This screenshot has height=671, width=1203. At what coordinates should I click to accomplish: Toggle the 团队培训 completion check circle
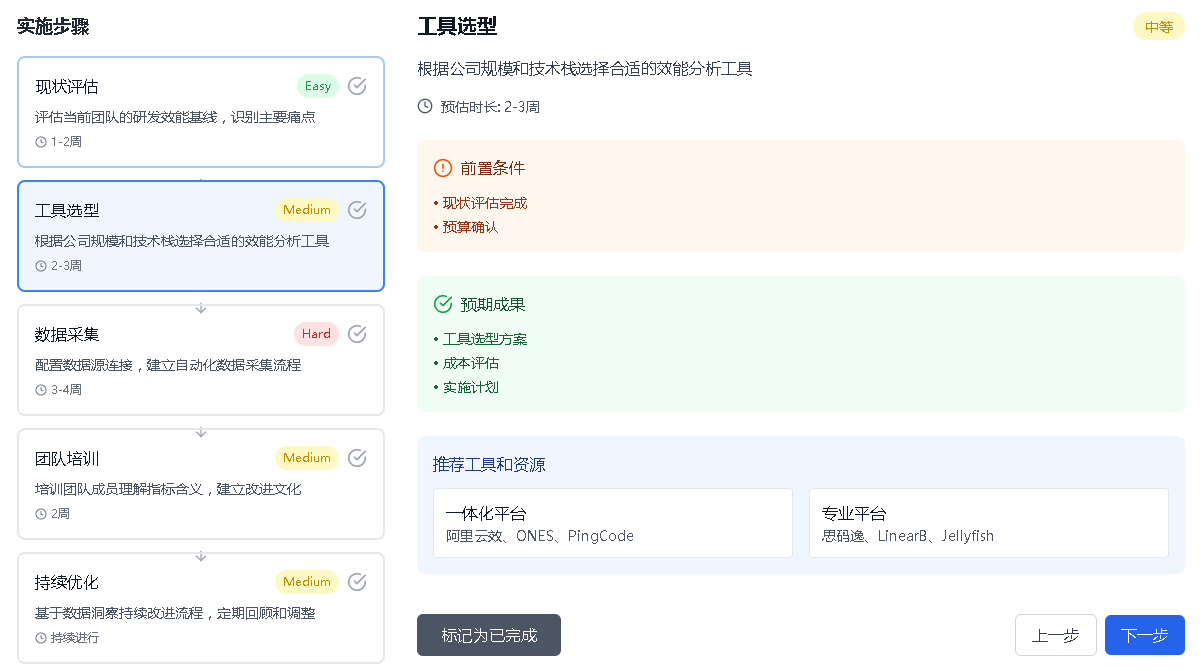click(x=357, y=458)
